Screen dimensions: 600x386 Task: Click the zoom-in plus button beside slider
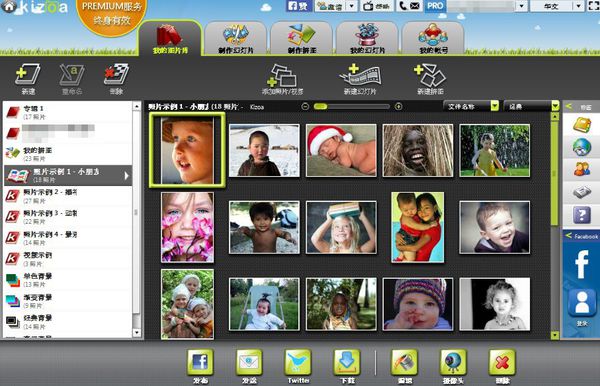click(x=398, y=106)
